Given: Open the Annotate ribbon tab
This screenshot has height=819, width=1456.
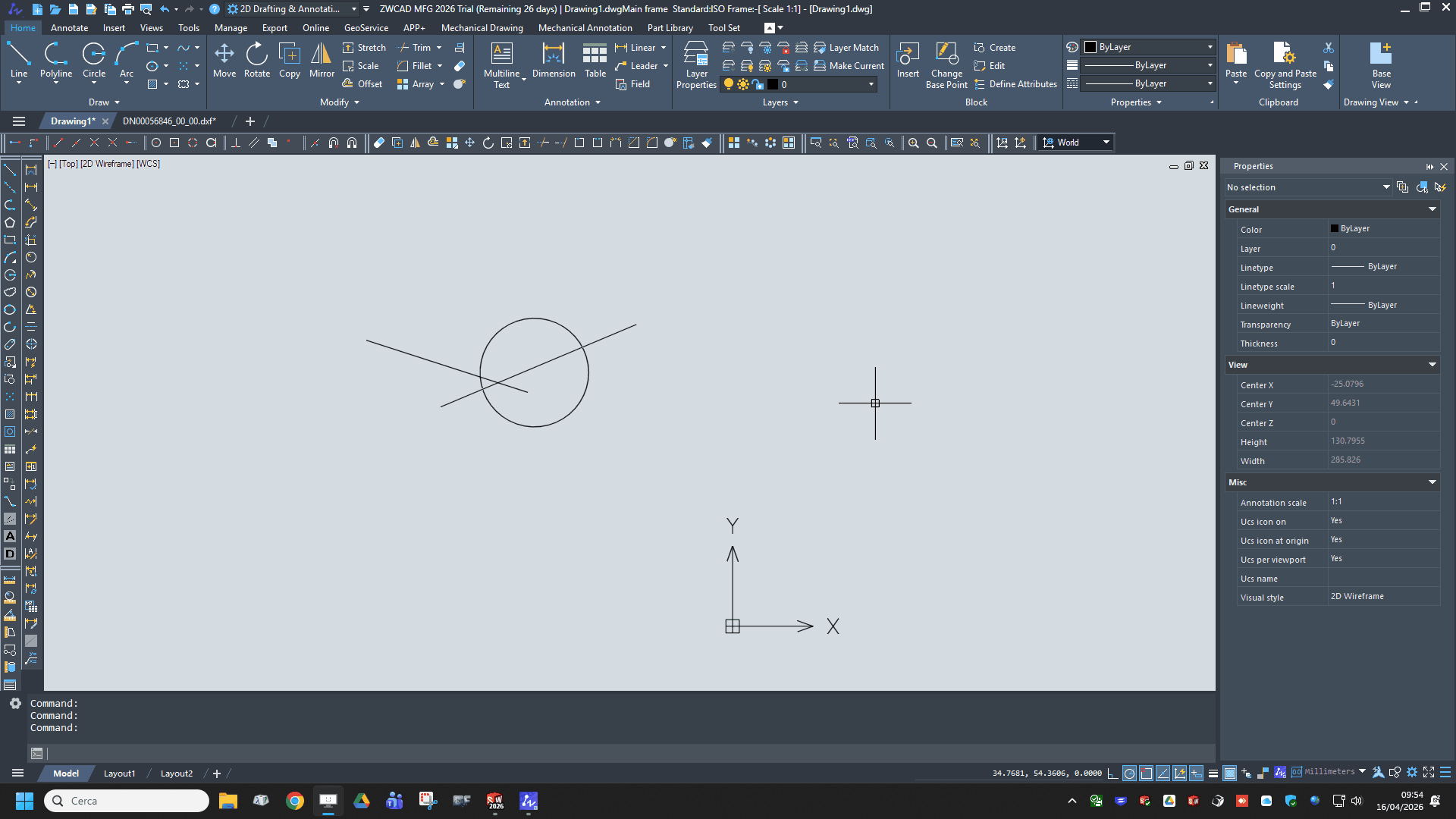Looking at the screenshot, I should tap(69, 28).
